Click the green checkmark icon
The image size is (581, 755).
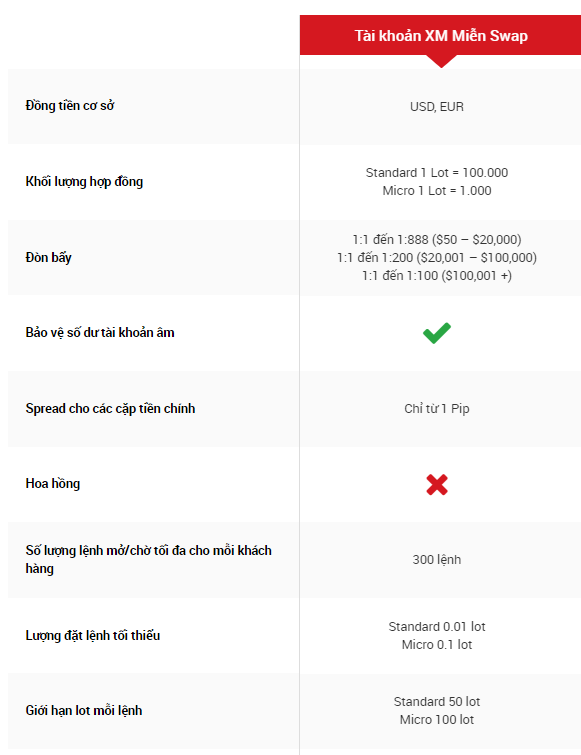(437, 333)
